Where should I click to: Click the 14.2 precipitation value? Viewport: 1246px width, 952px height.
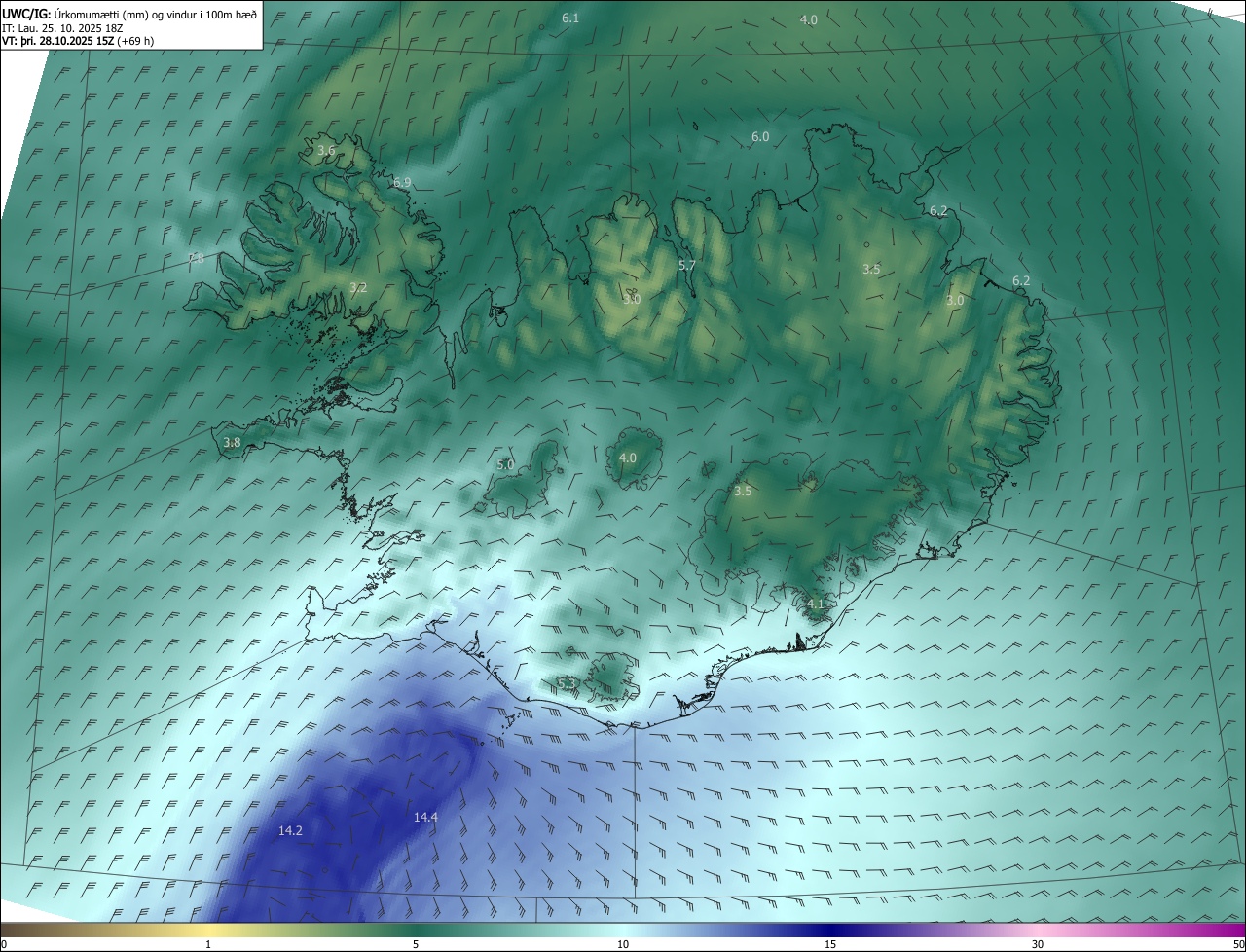(x=290, y=830)
